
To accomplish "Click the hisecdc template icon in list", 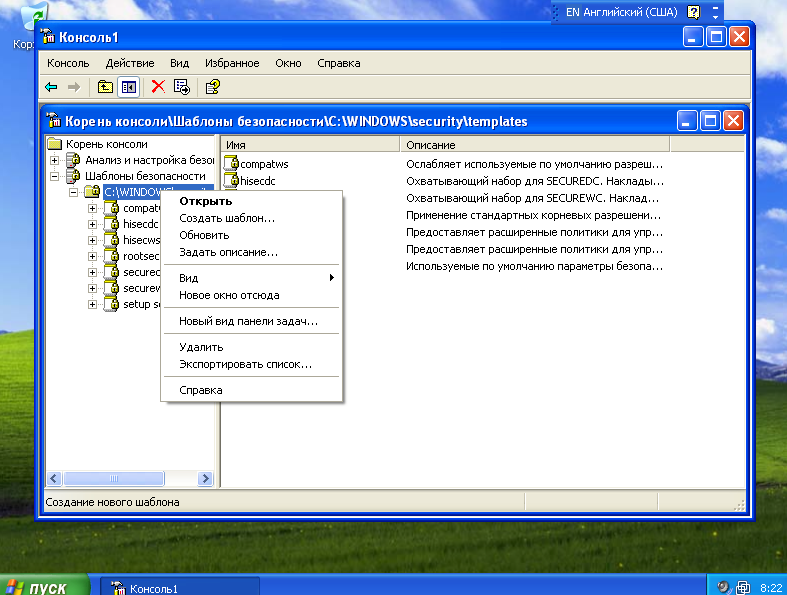I will [x=231, y=180].
